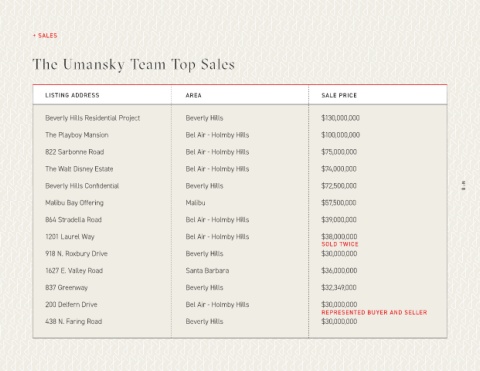Select the 438 N. Faring Road listing
This screenshot has width=480, height=371.
point(74,322)
